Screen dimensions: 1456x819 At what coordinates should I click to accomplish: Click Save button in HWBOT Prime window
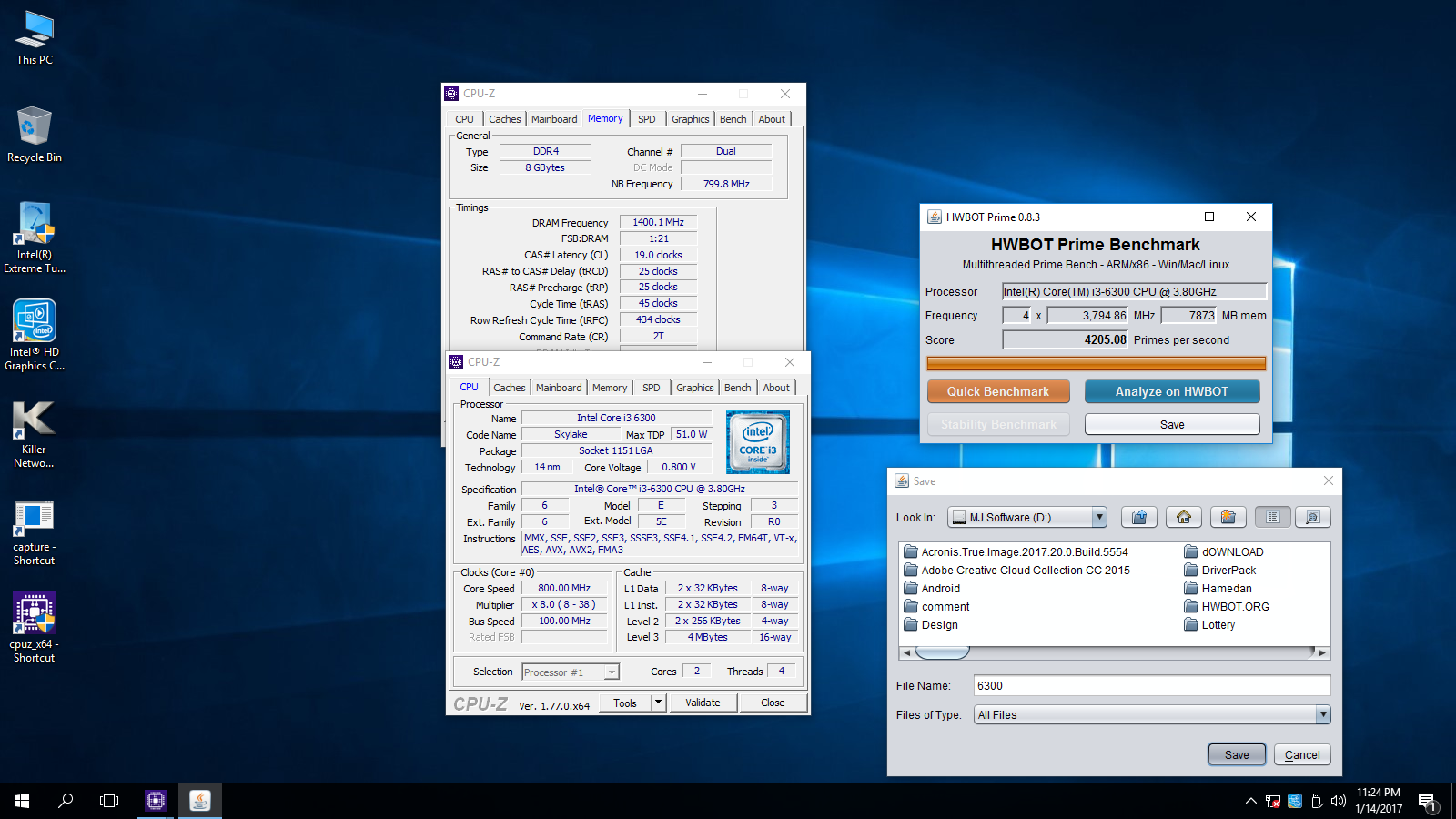tap(1172, 424)
